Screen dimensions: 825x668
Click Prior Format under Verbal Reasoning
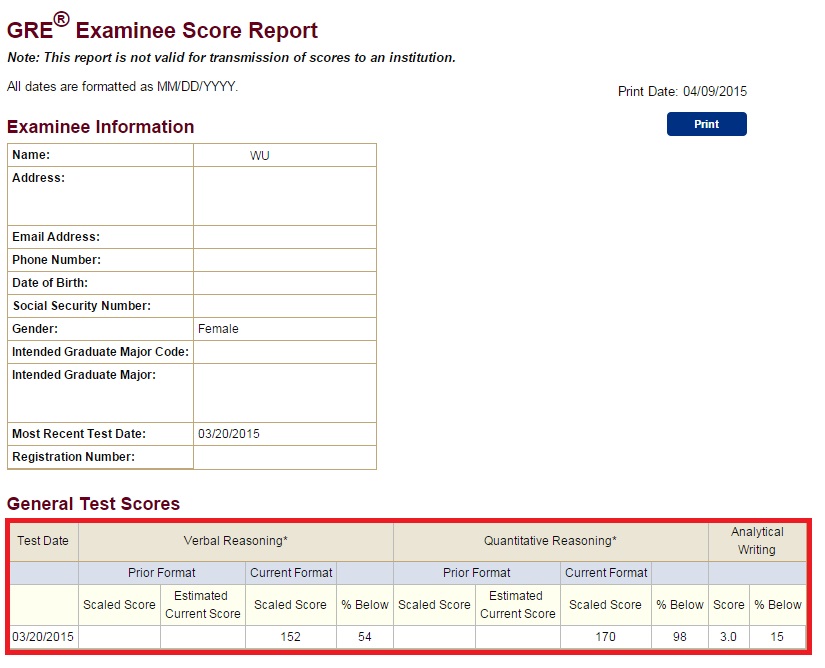(x=162, y=573)
